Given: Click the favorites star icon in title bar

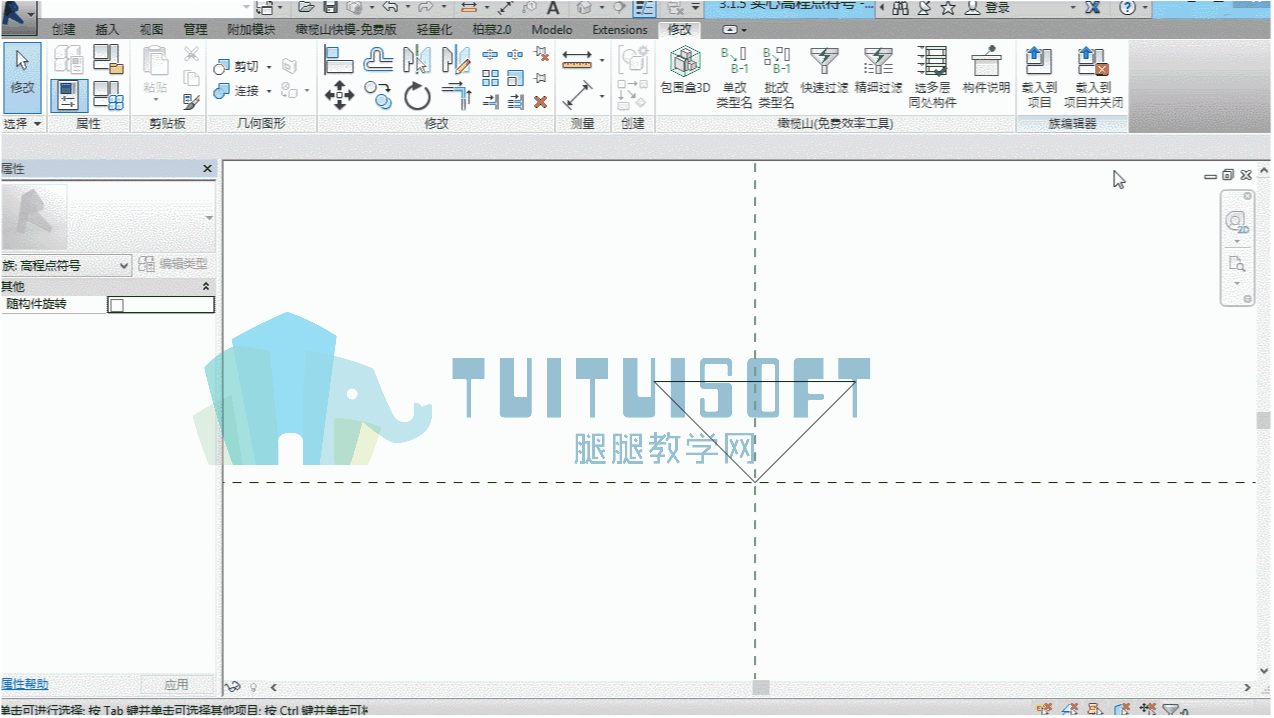Looking at the screenshot, I should [x=947, y=7].
